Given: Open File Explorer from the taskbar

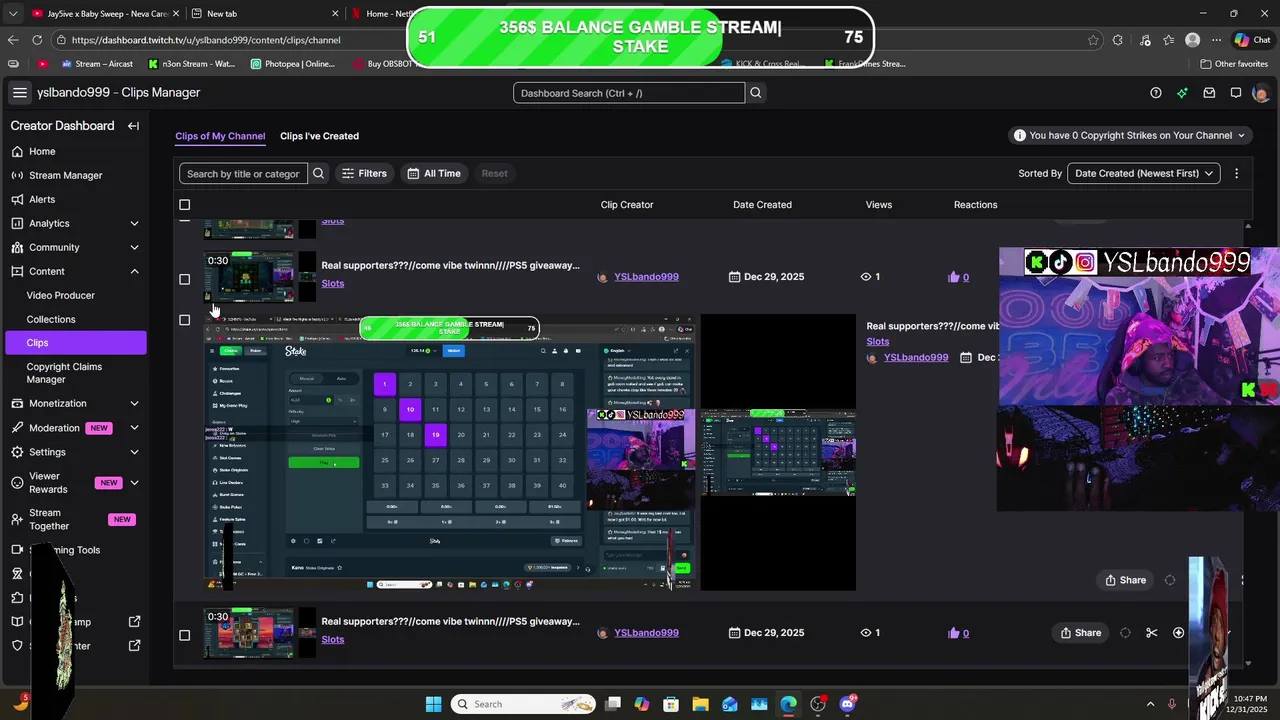Looking at the screenshot, I should click(x=700, y=704).
